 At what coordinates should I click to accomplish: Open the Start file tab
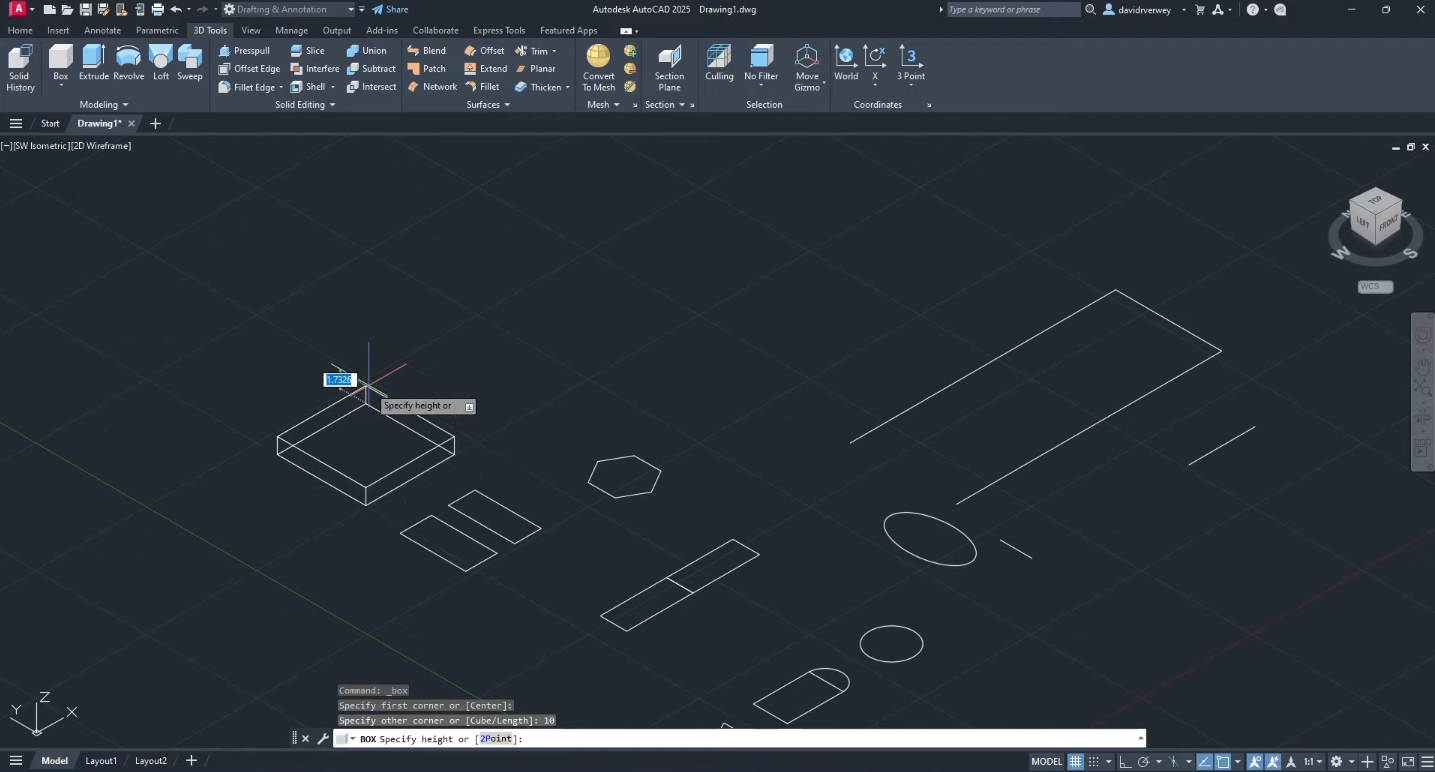tap(50, 123)
